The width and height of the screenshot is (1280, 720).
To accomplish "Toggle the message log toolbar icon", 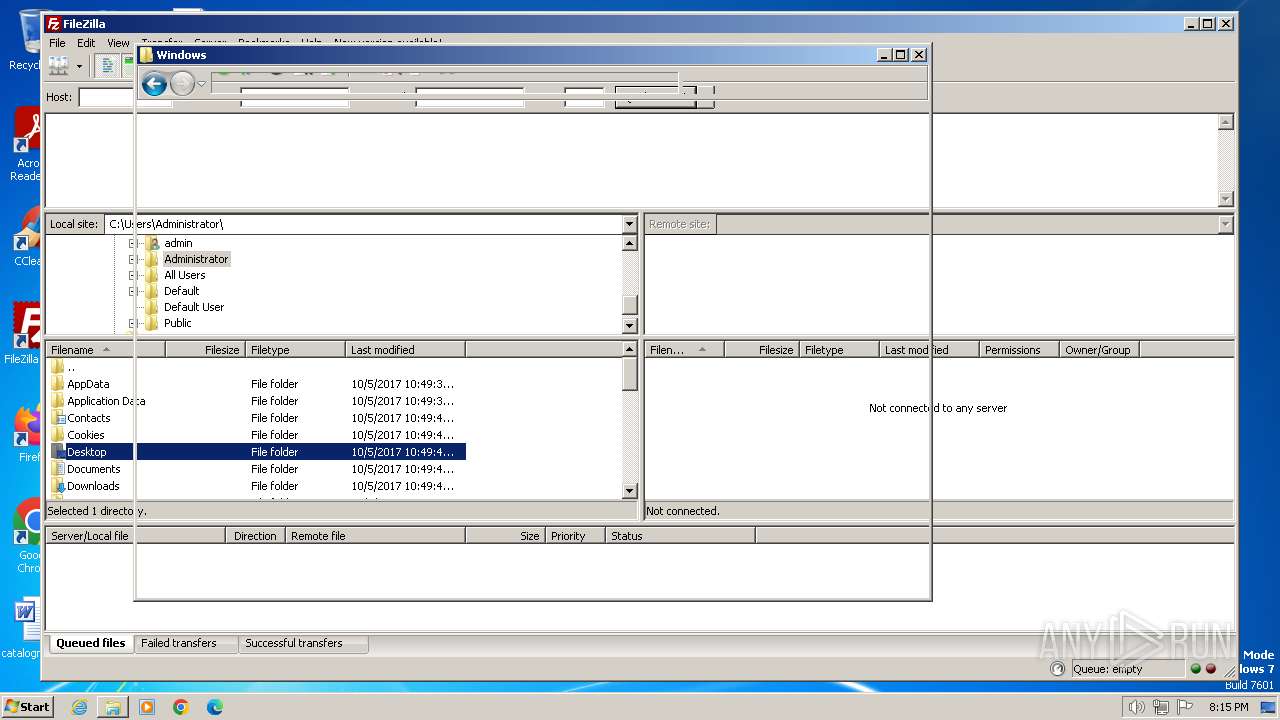I will pyautogui.click(x=107, y=66).
